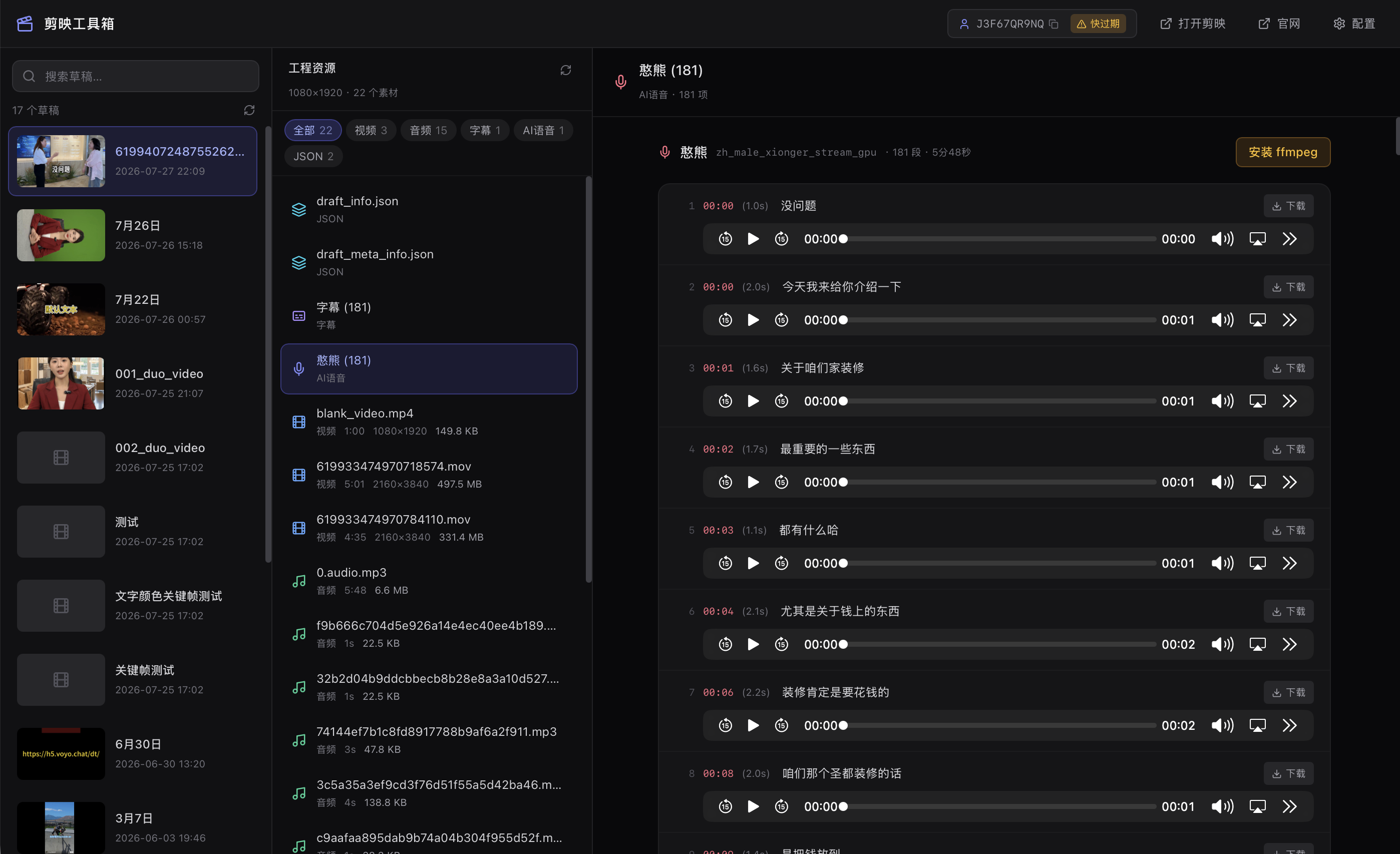This screenshot has width=1400, height=854.
Task: Click the clapperboard app logo icon
Action: click(x=25, y=24)
